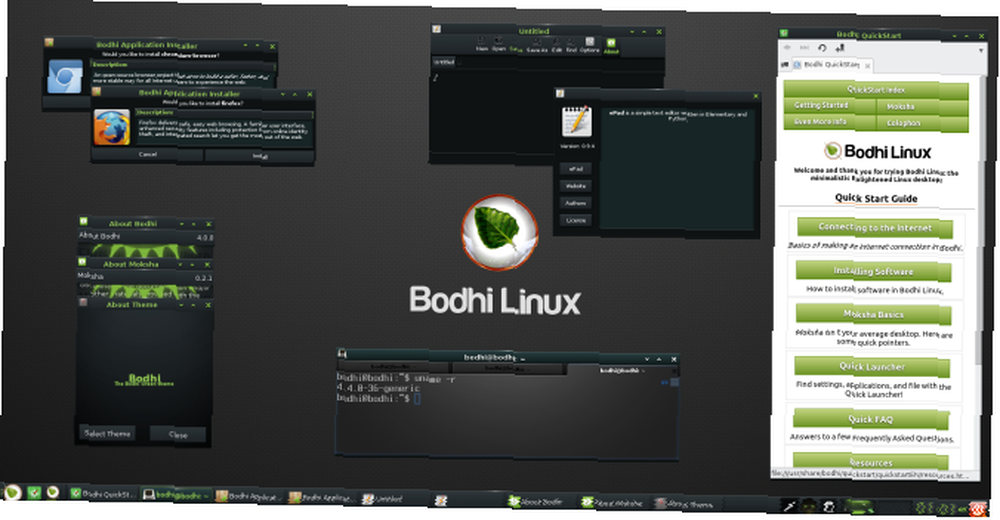Click About in ePad toolbar
Image resolution: width=1000 pixels, height=520 pixels.
click(x=611, y=47)
